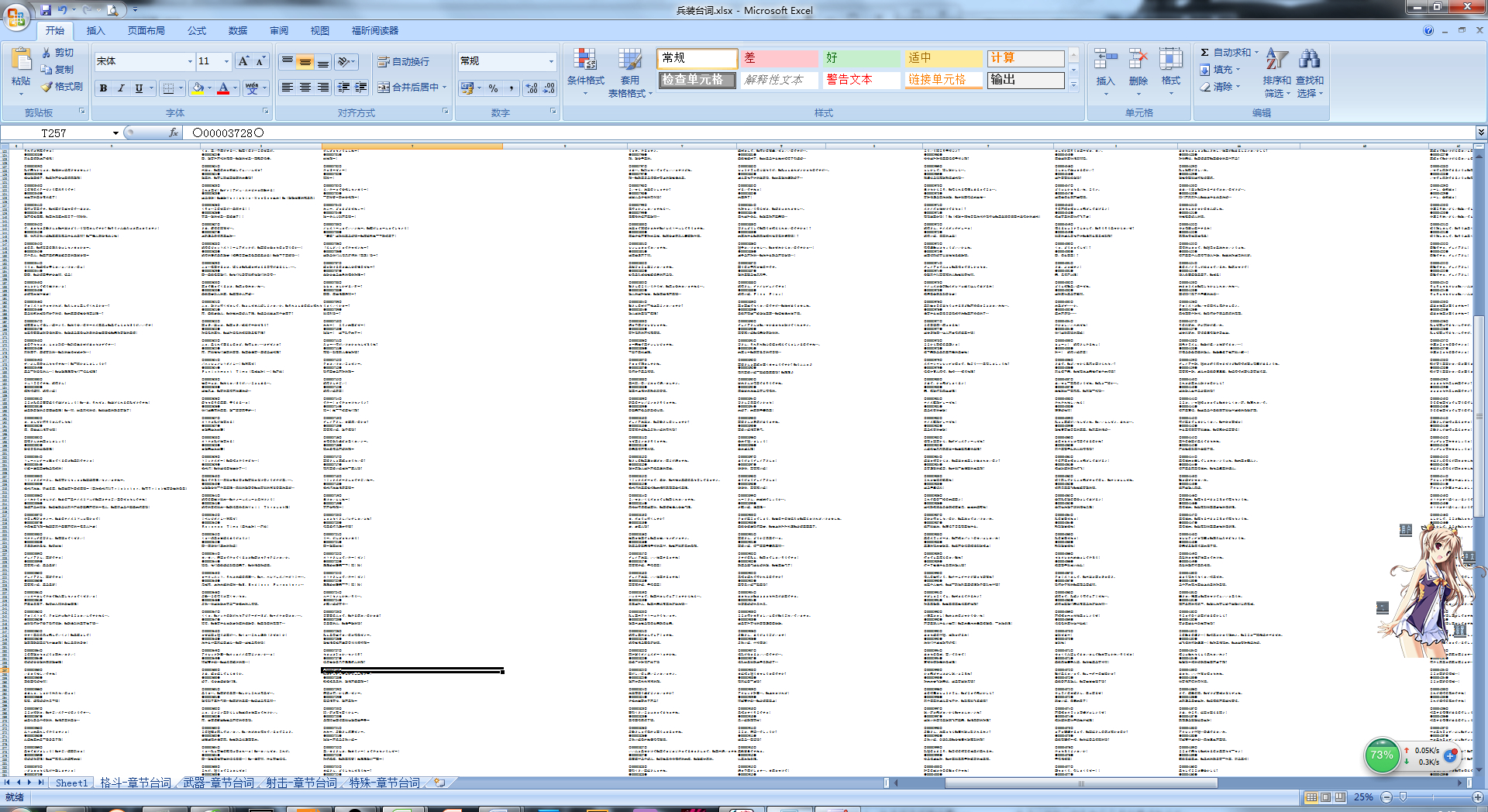1488x812 pixels.
Task: Click the 25% zoom level indicator
Action: tap(1362, 797)
